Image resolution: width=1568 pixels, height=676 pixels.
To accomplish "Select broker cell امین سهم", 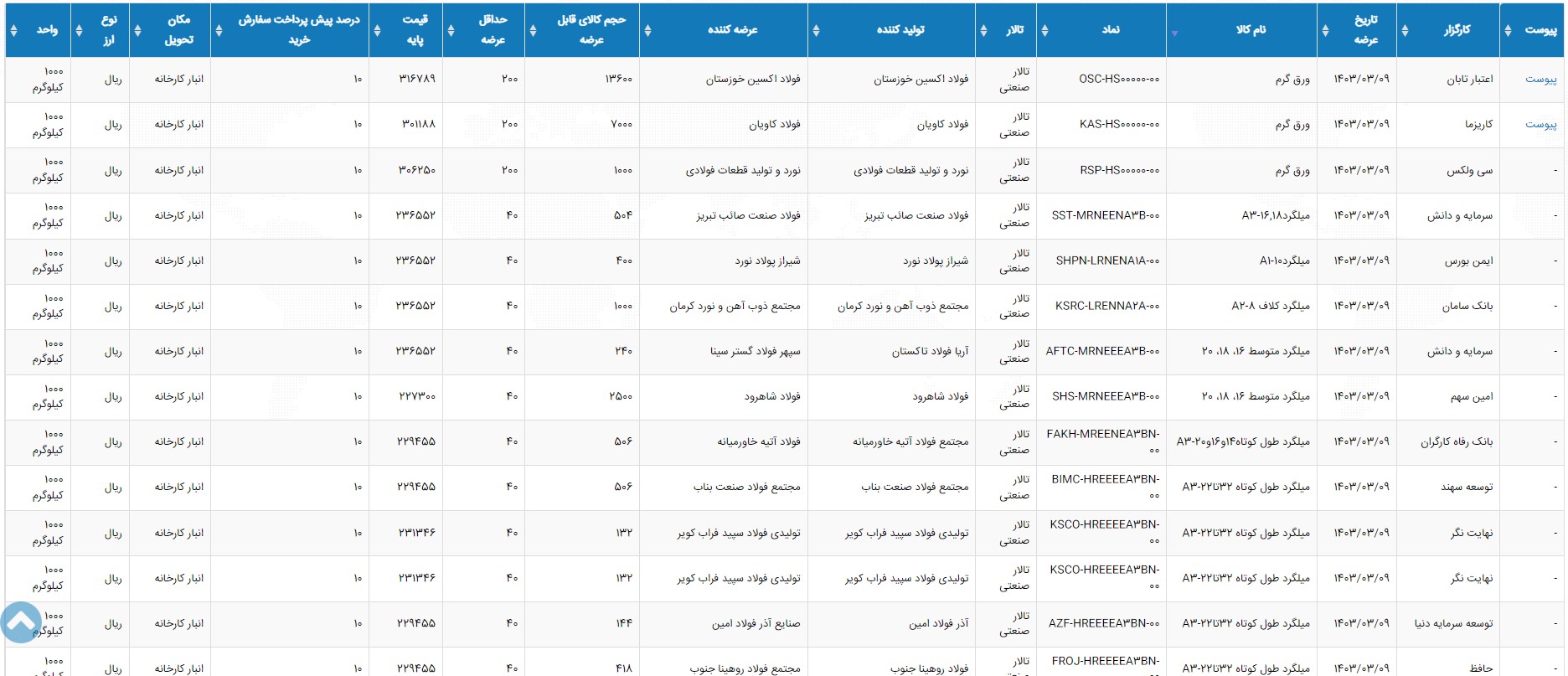I will tap(1472, 396).
